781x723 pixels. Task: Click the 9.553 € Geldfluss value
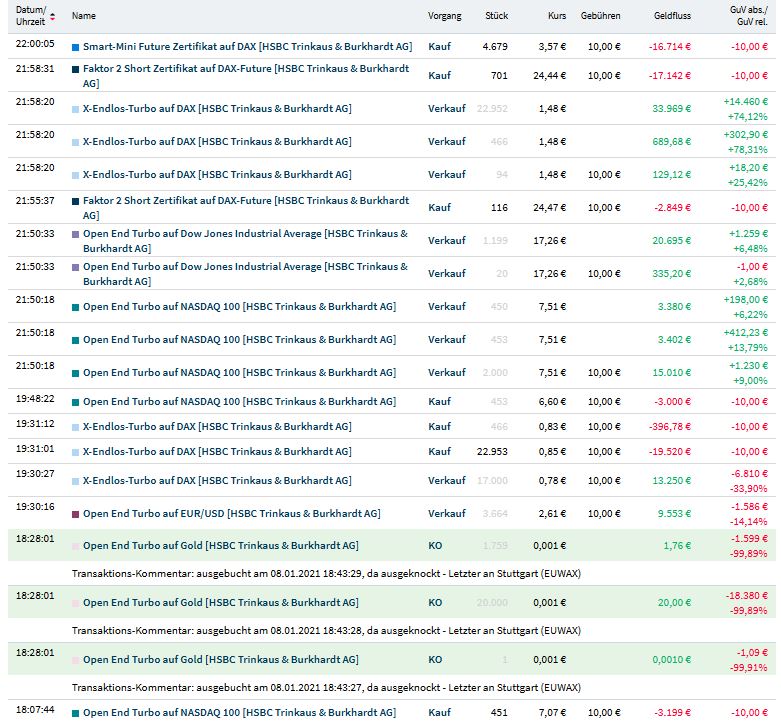[x=674, y=513]
